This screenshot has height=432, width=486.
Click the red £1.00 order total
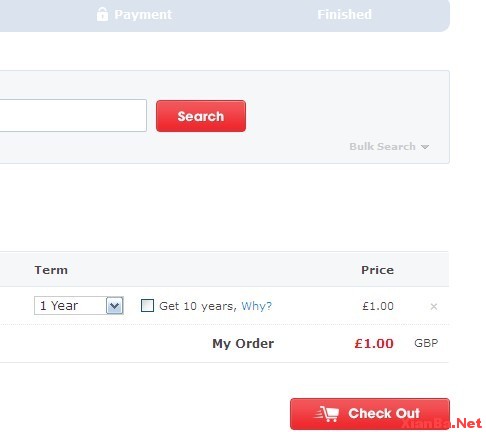(374, 343)
